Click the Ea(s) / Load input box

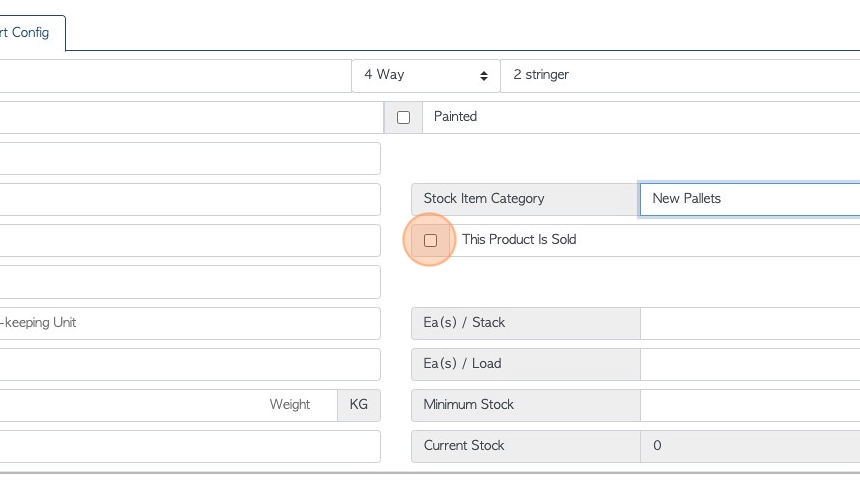point(750,364)
